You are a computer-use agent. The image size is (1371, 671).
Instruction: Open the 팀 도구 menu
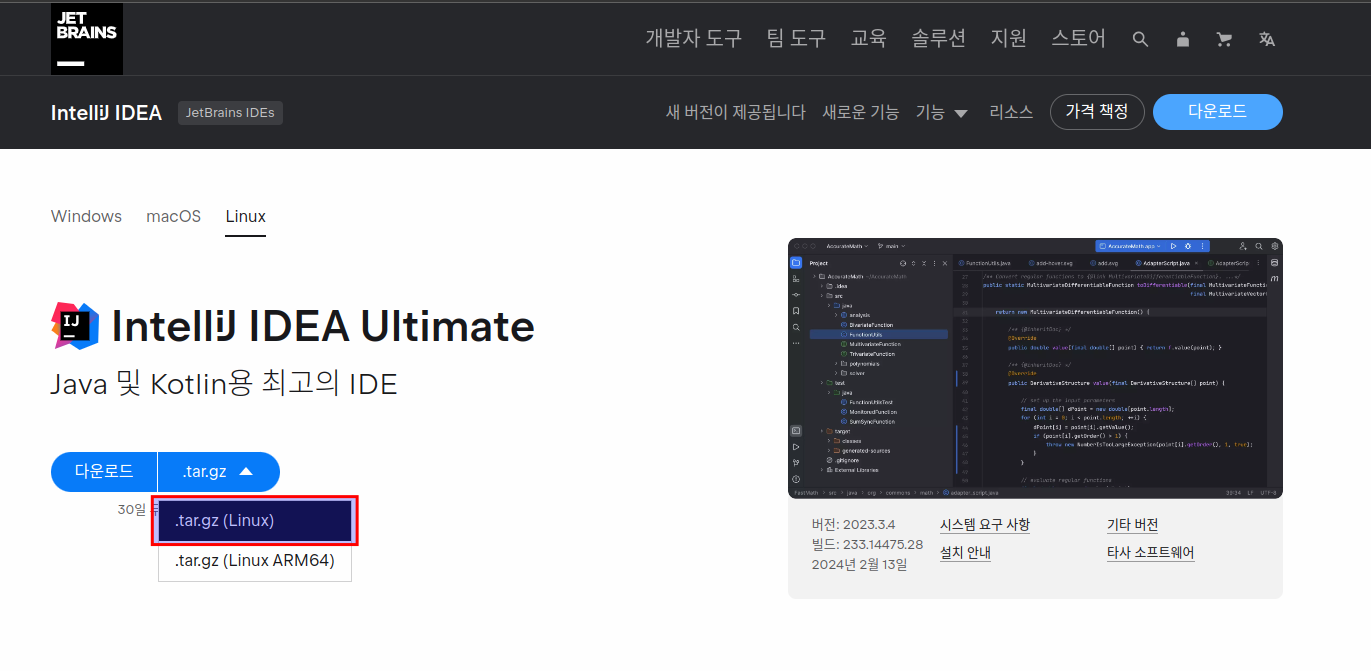click(x=796, y=39)
